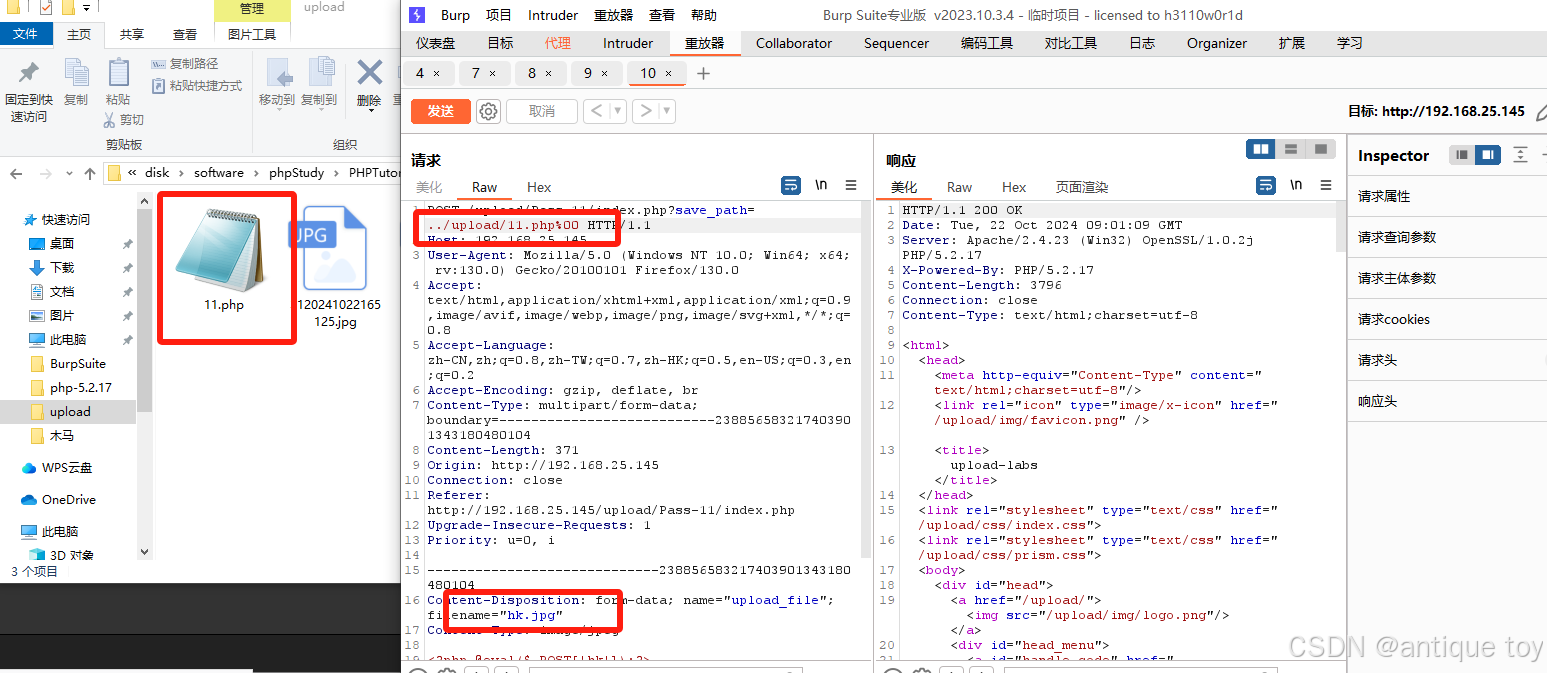Image resolution: width=1547 pixels, height=673 pixels.
Task: Switch response view to 页面渲染 (Render)
Action: pos(1082,187)
